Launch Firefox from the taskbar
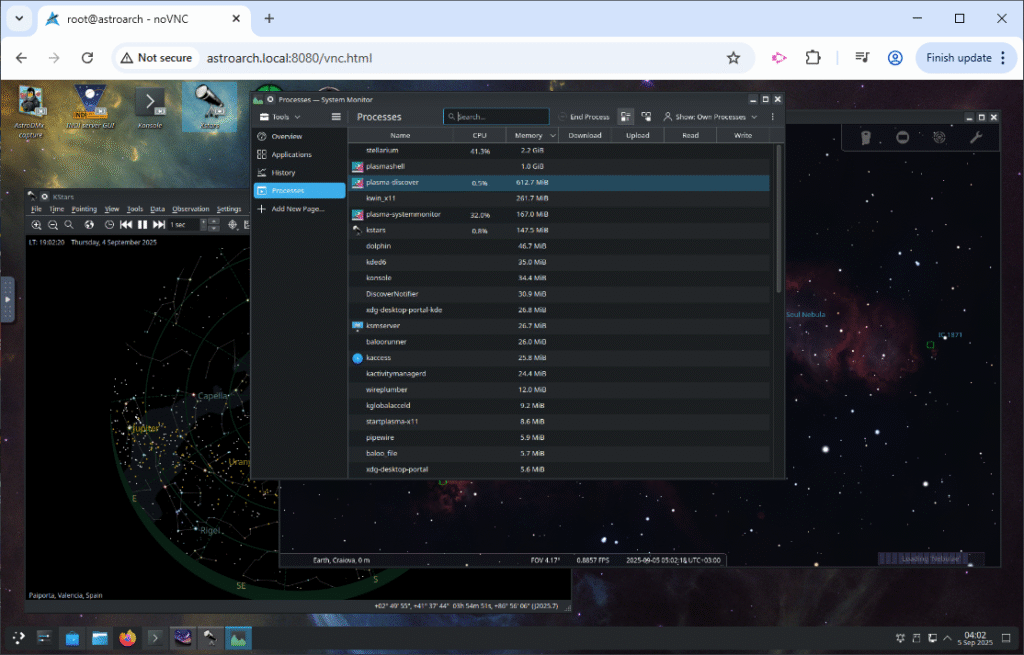This screenshot has width=1024, height=655. [x=127, y=637]
